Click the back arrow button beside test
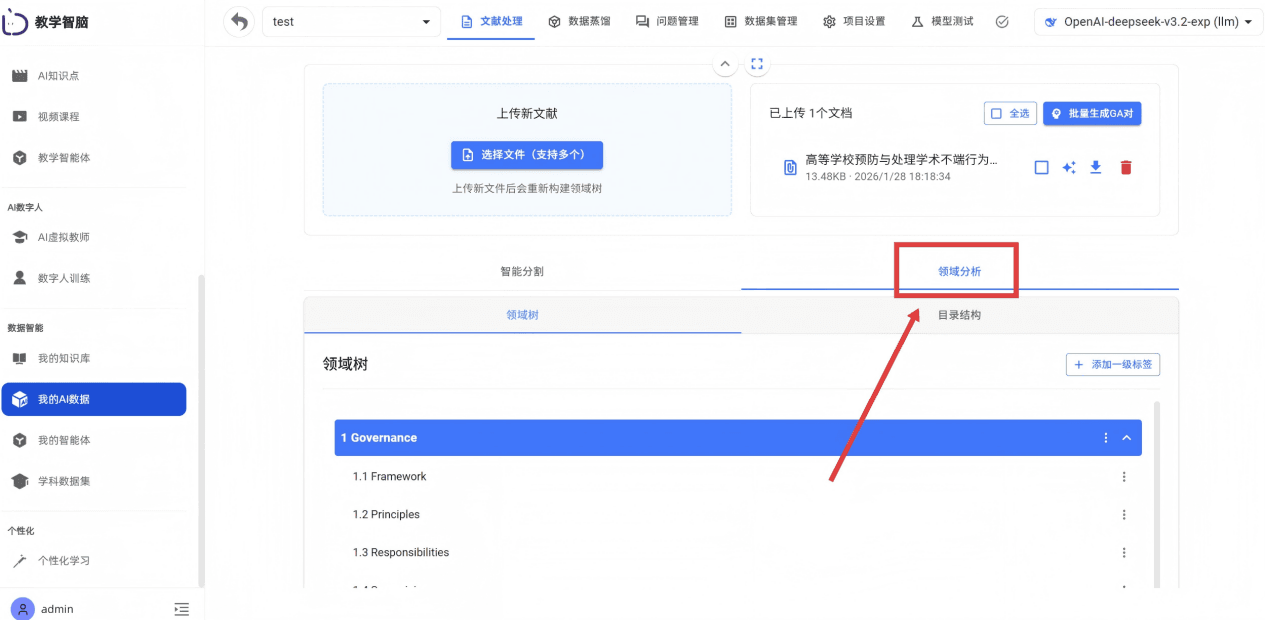 tap(239, 21)
